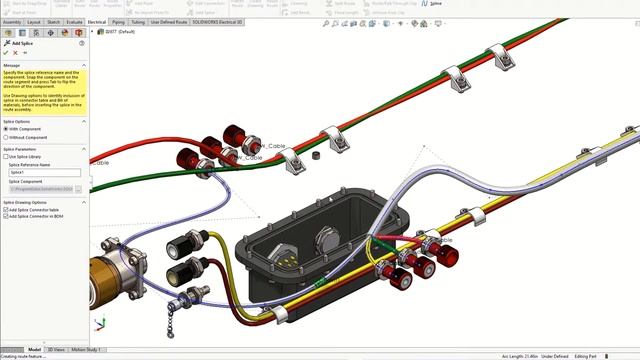The image size is (640, 360).
Task: Open the PropertyManager tab icon
Action: coord(22,33)
